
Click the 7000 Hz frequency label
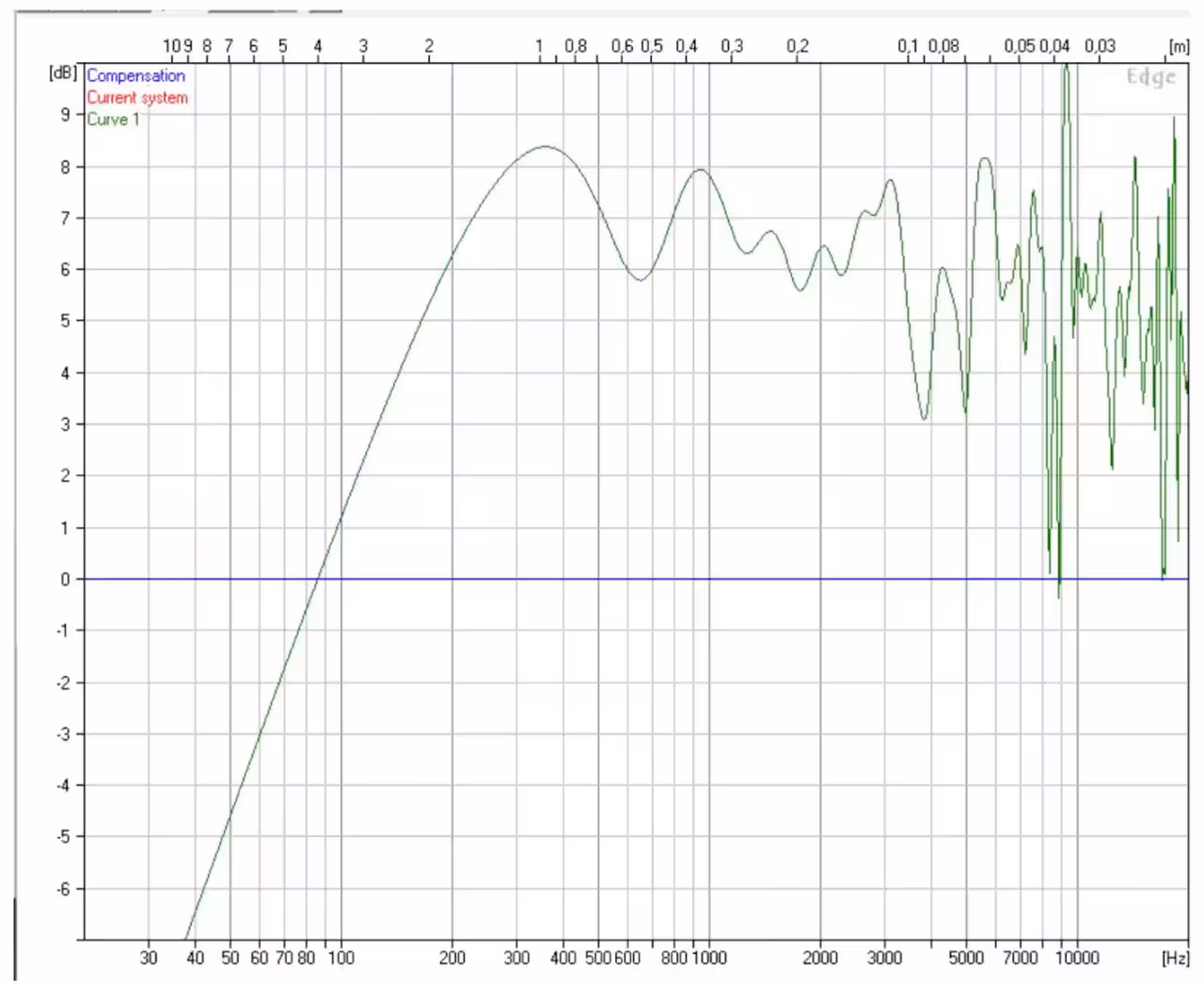pos(1021,958)
